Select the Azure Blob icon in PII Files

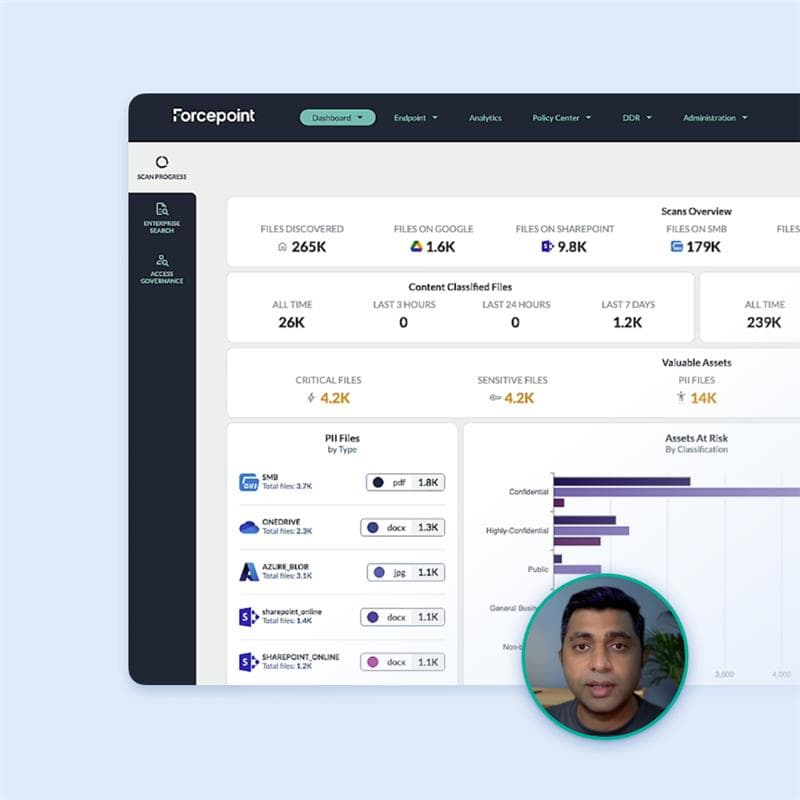click(x=249, y=572)
